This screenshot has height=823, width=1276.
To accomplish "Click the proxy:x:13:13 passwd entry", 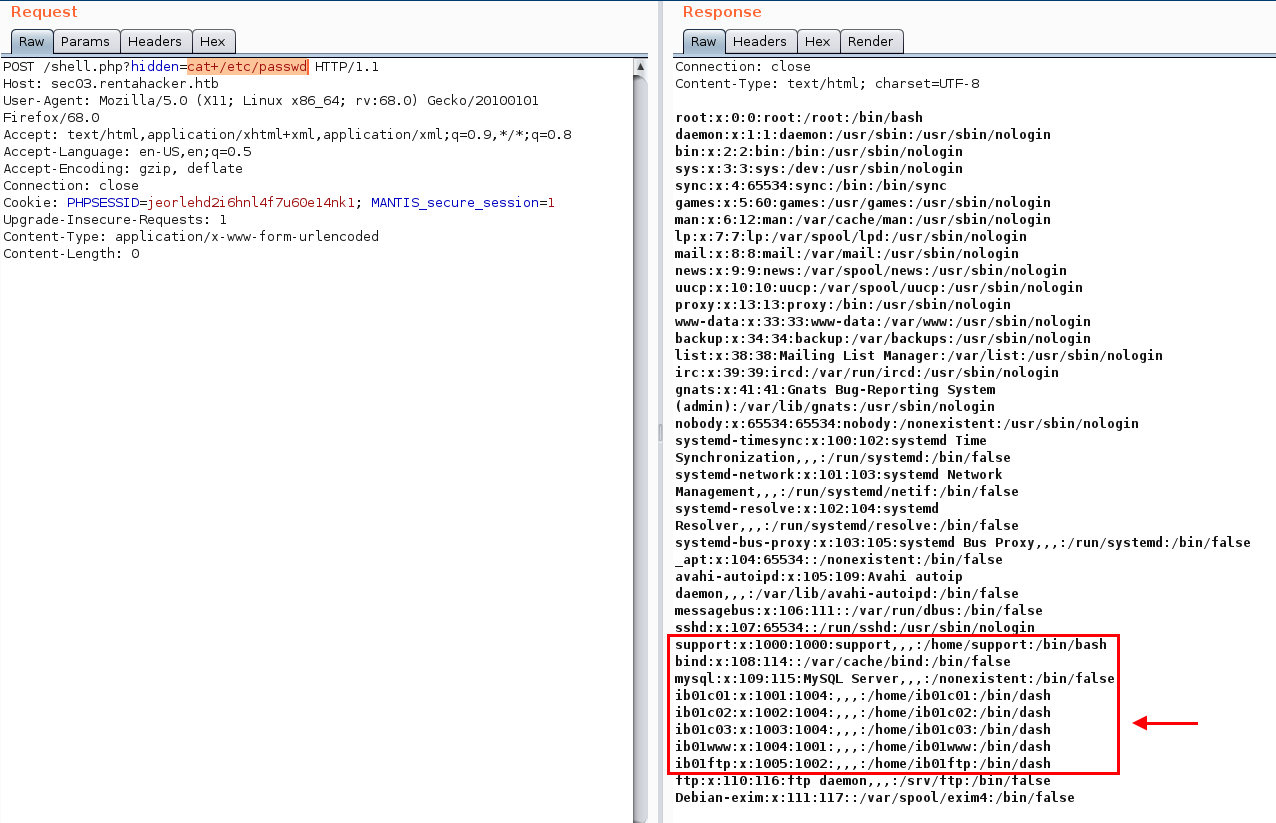I will click(x=843, y=305).
